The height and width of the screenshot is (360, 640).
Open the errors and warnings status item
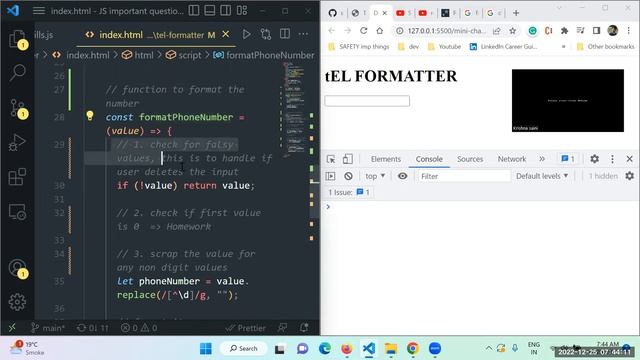(139, 328)
